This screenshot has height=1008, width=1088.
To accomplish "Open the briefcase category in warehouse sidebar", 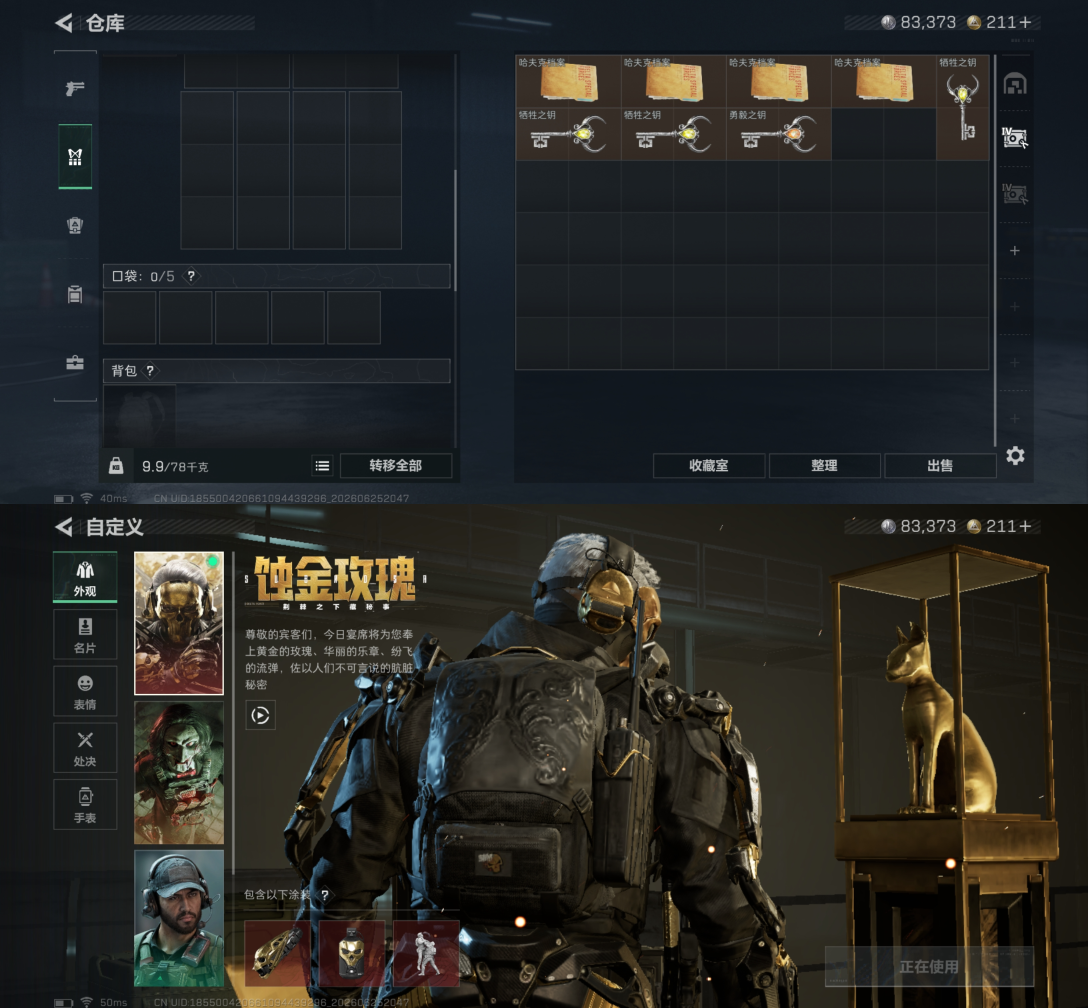I will [75, 362].
